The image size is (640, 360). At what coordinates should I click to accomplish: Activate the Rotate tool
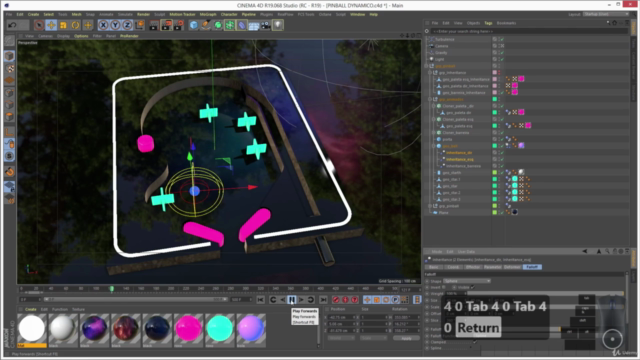(x=76, y=25)
